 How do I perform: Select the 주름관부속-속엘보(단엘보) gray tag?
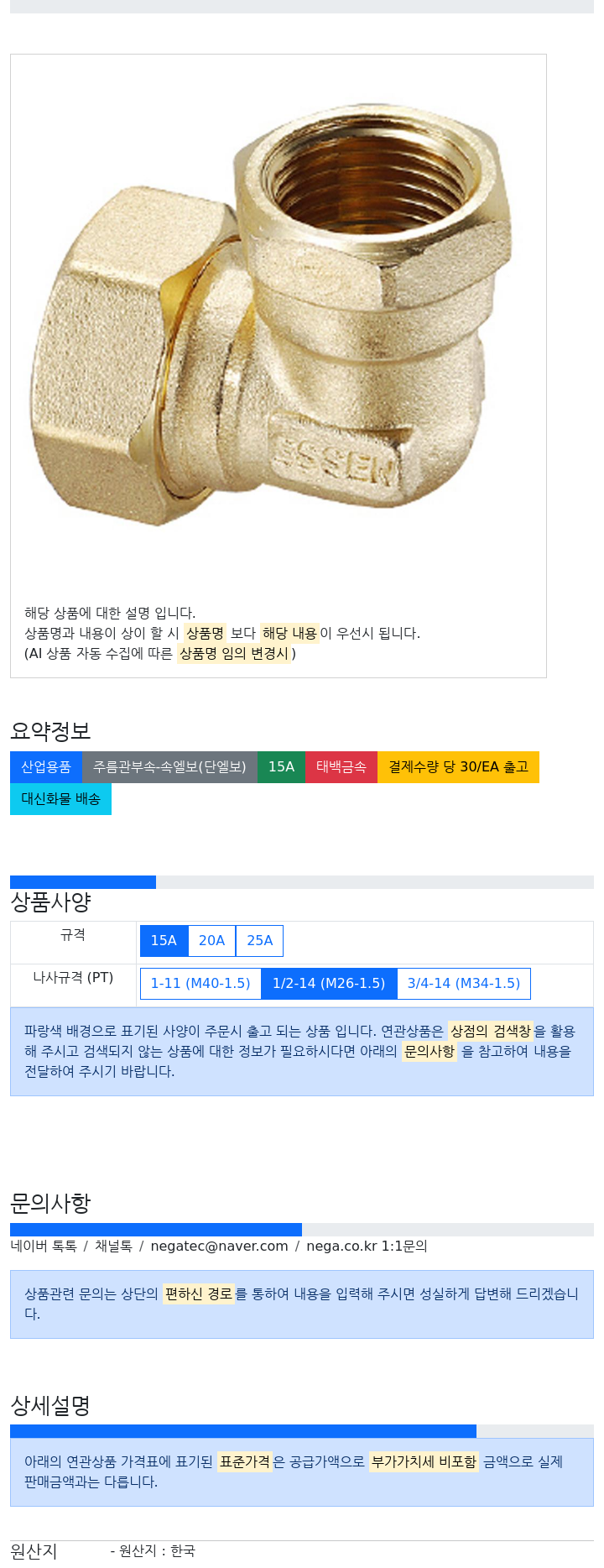pos(169,767)
